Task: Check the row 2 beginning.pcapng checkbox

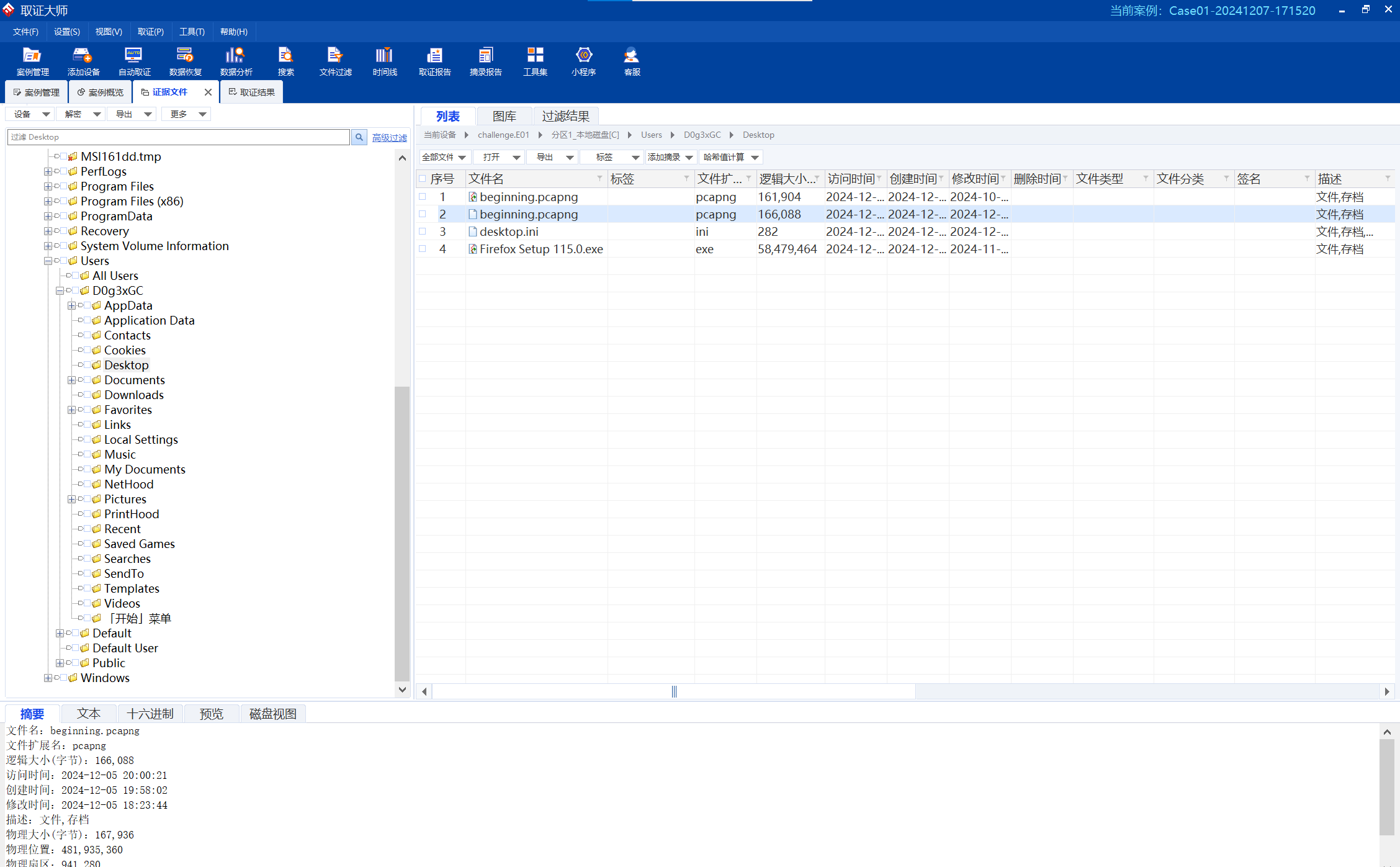Action: click(x=423, y=214)
